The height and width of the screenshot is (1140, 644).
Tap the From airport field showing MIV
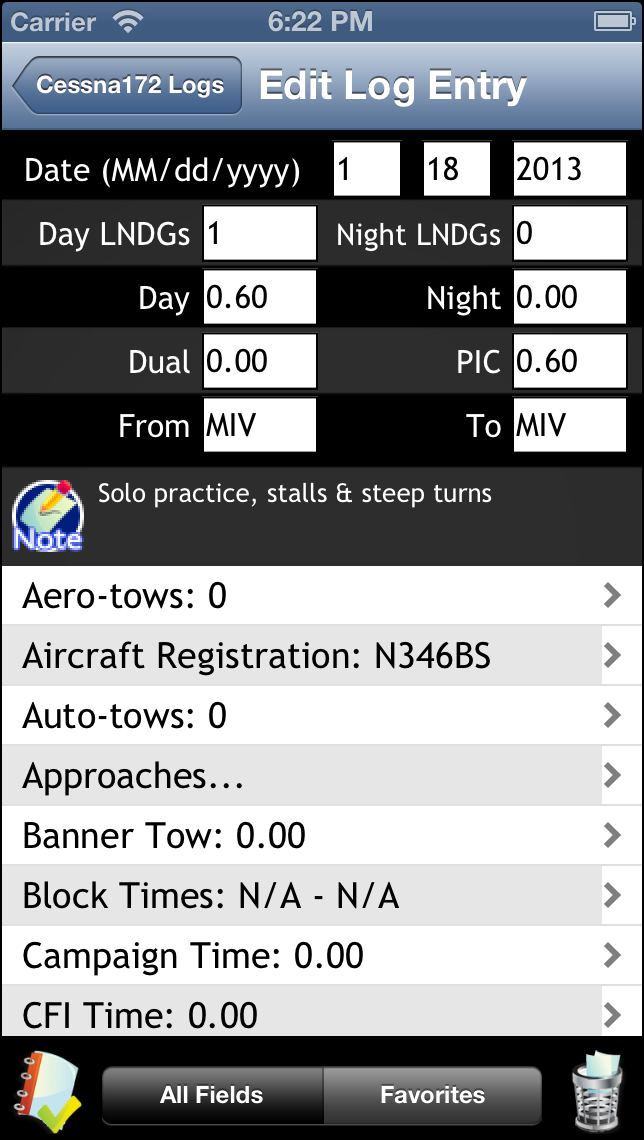(x=258, y=424)
